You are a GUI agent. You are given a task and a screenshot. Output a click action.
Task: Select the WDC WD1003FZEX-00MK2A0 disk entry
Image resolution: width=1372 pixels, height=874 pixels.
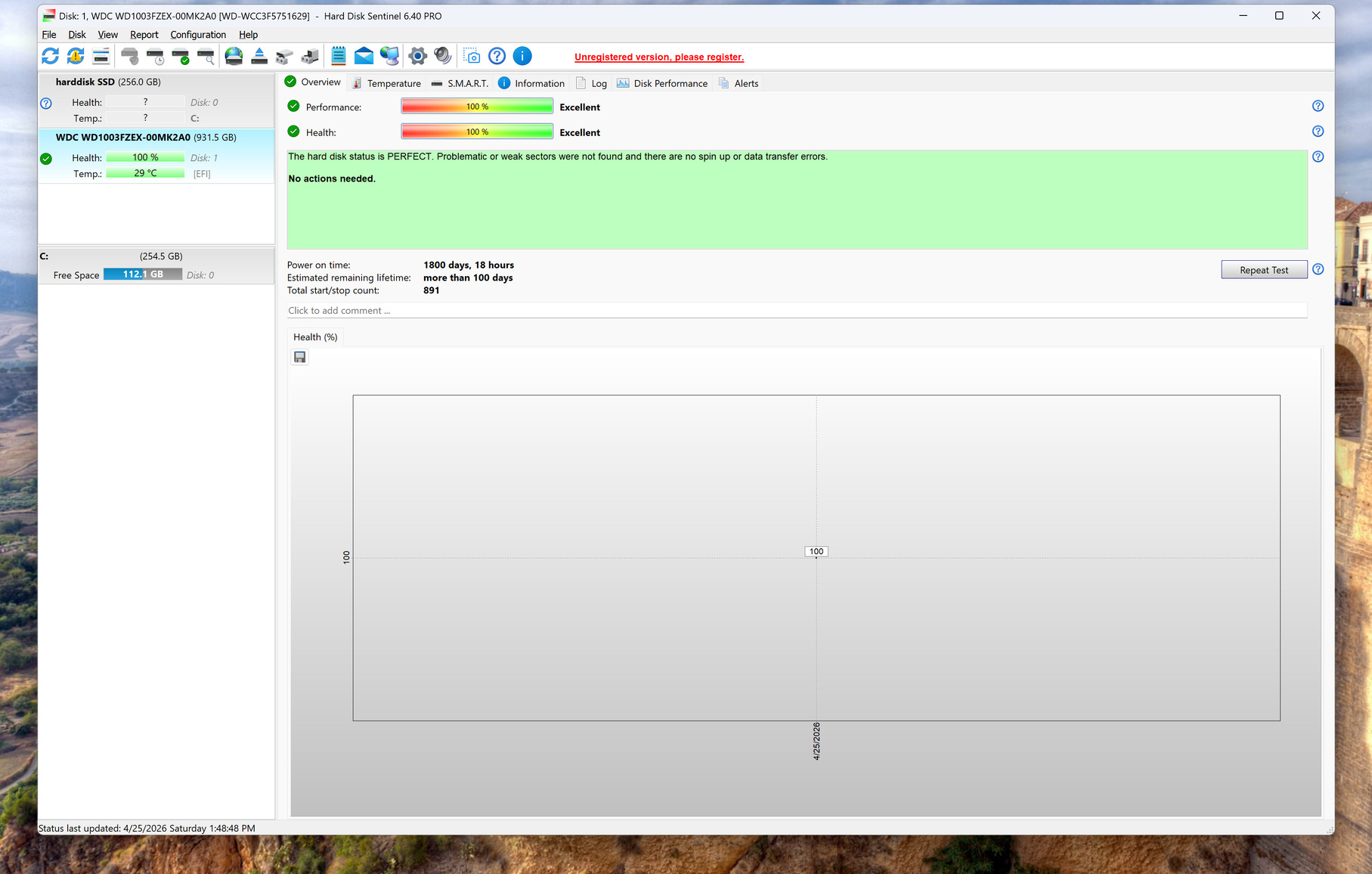coord(156,156)
